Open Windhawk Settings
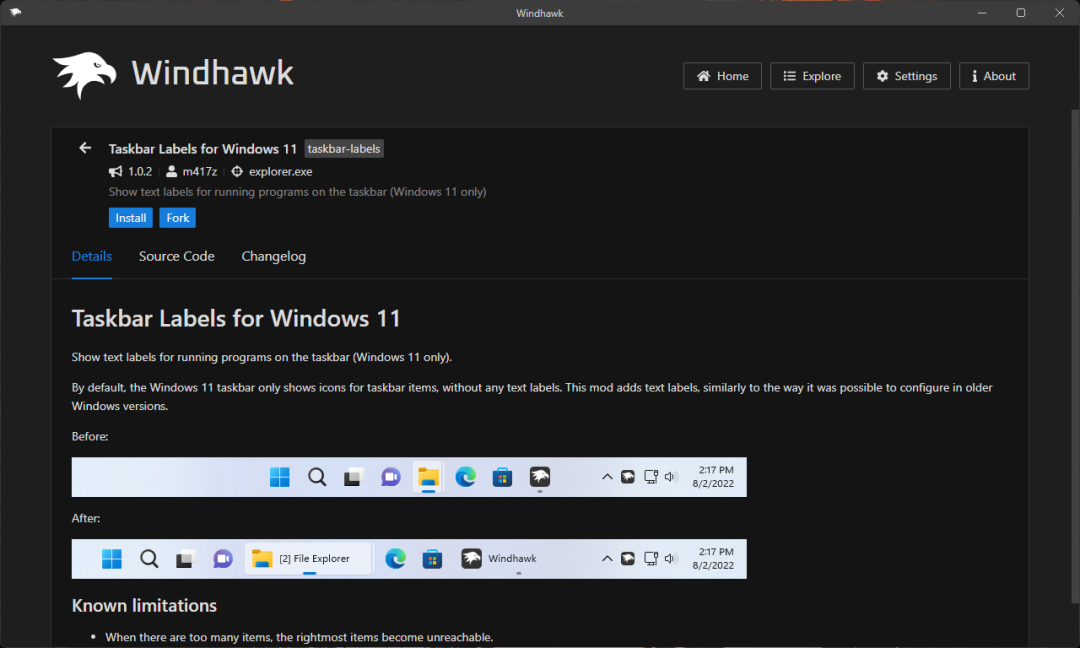Screen dimensions: 1080x648 click(905, 76)
